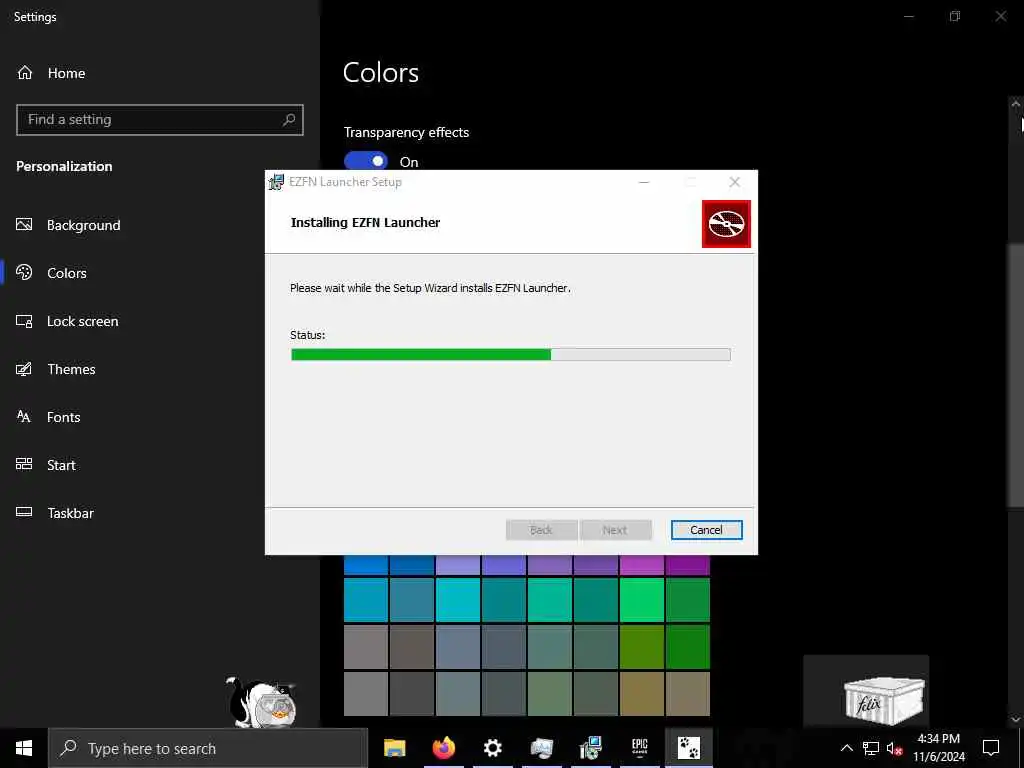Focus the Find a setting search box
Viewport: 1024px width, 768px height.
159,120
